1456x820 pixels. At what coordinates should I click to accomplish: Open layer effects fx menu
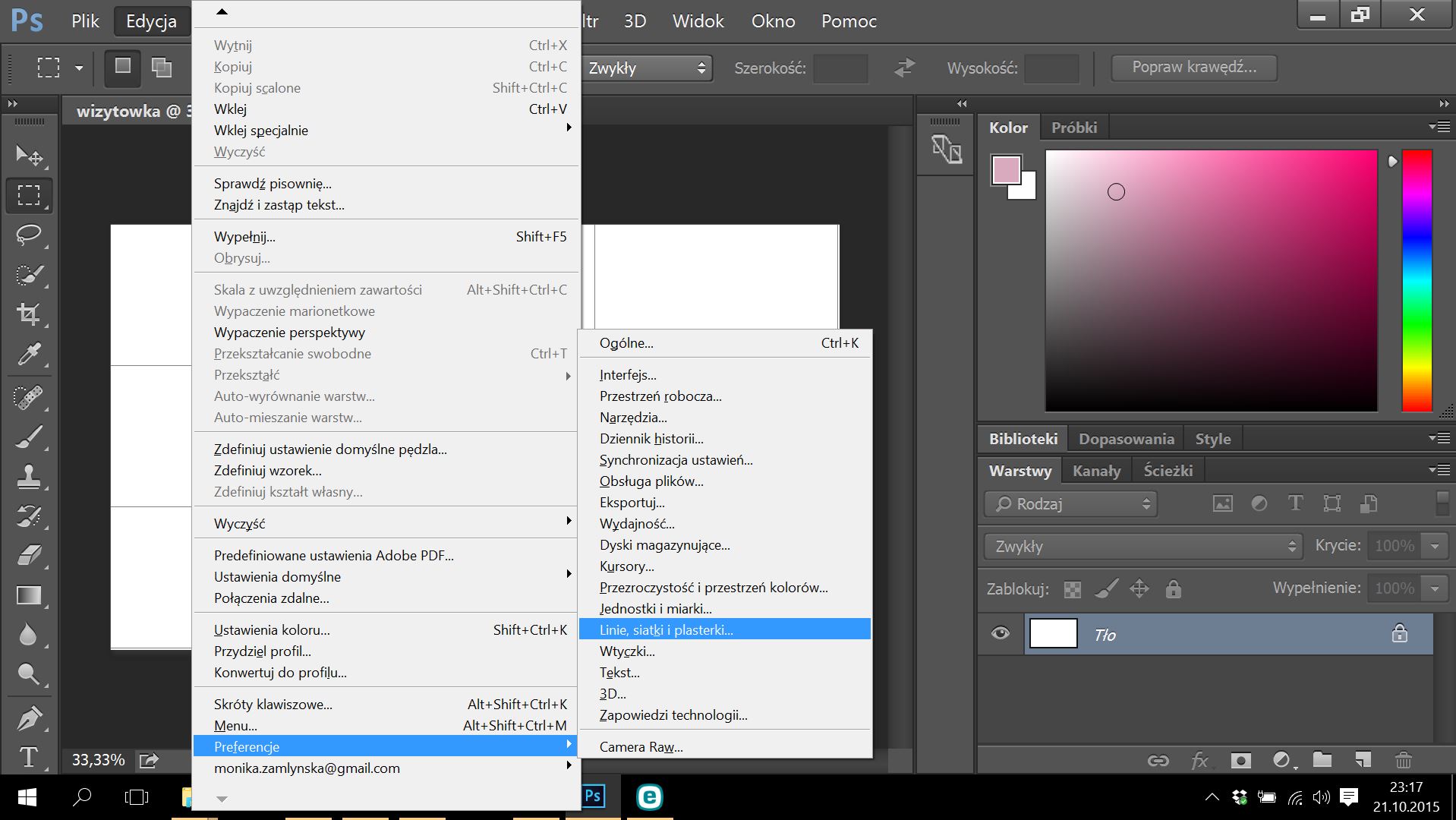pyautogui.click(x=1200, y=760)
